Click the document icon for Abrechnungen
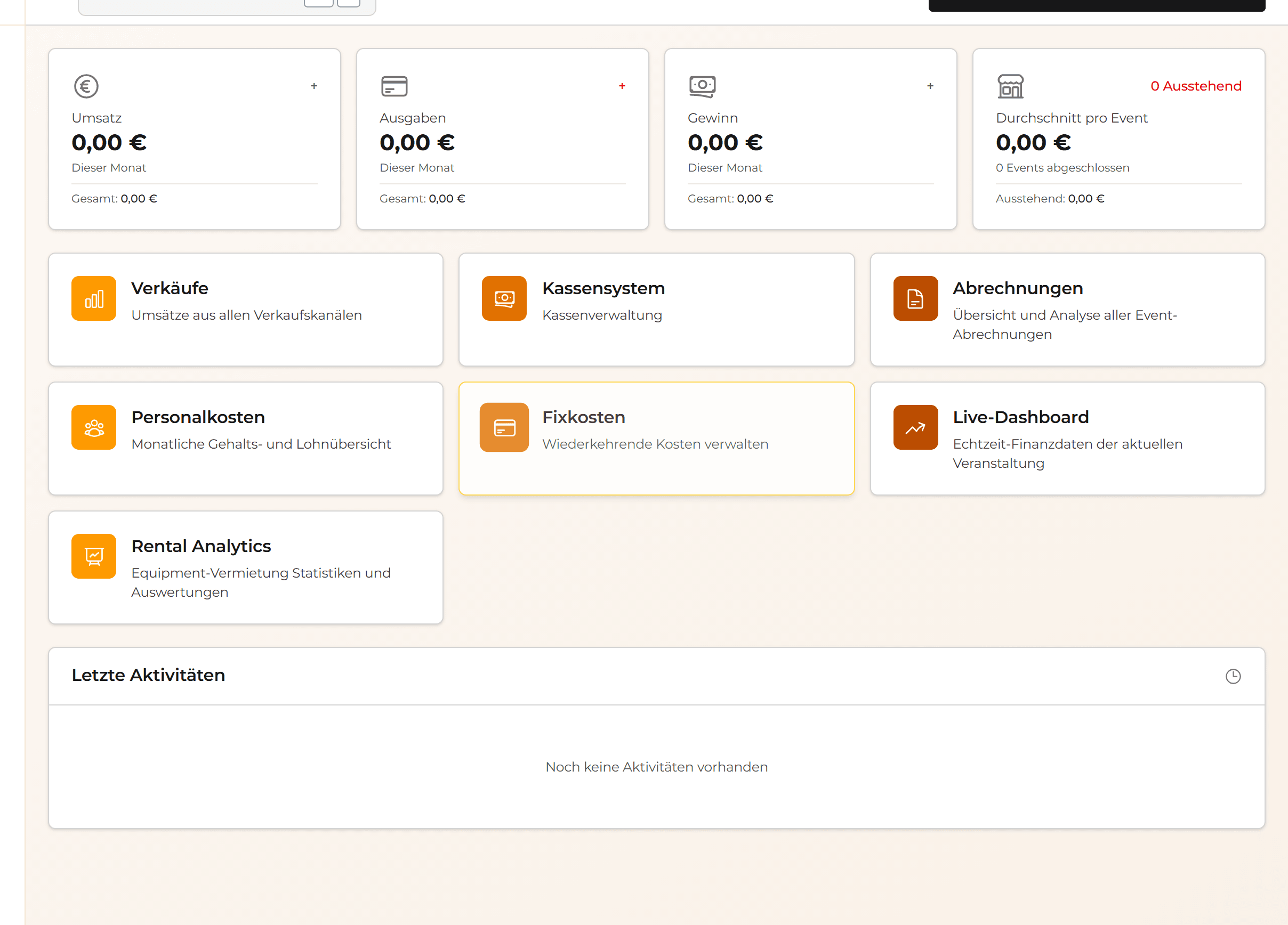 point(915,298)
